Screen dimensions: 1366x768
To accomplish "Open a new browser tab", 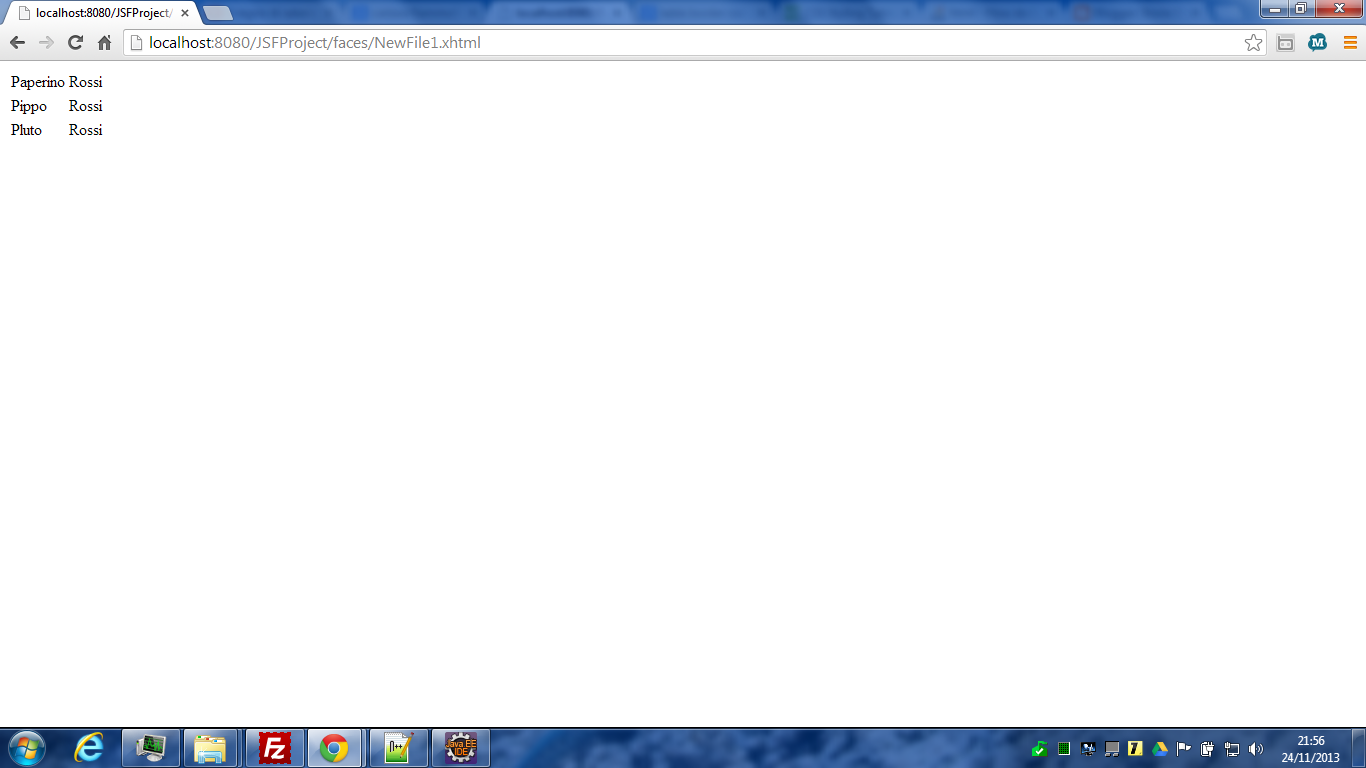I will pos(218,13).
